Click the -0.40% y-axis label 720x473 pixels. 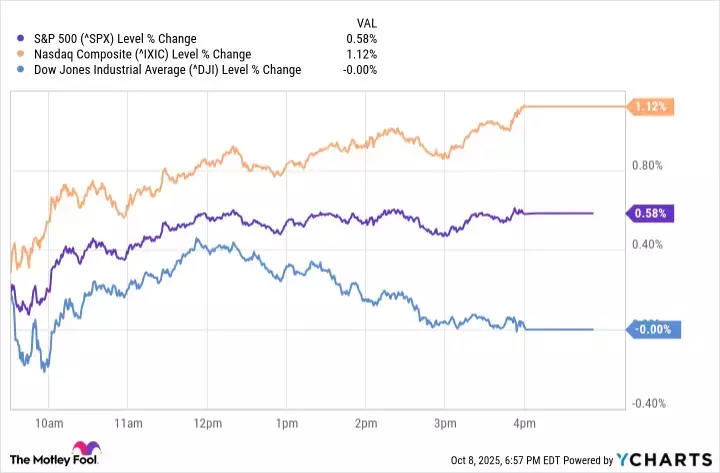tap(650, 403)
